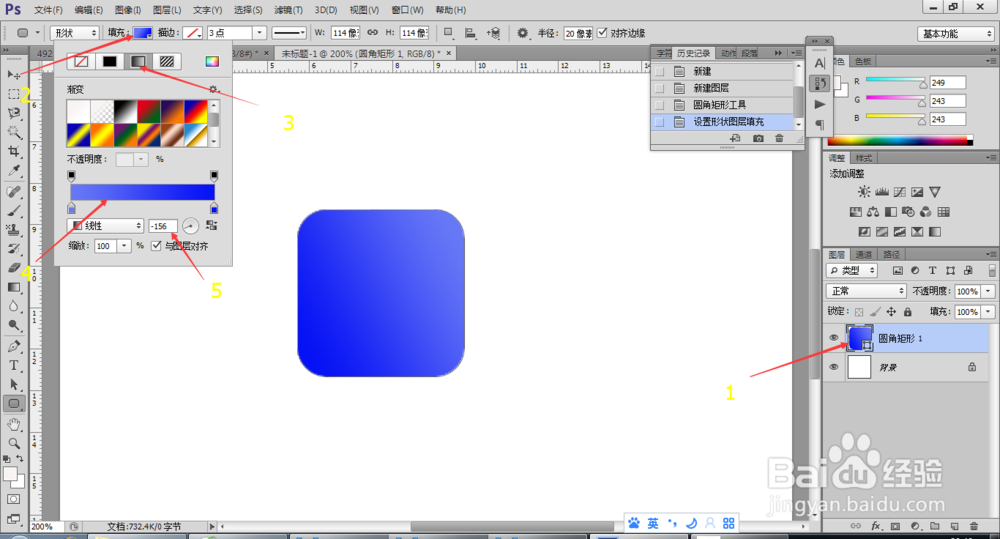Click the layer effects fx button
This screenshot has width=1000, height=539.
tap(876, 526)
